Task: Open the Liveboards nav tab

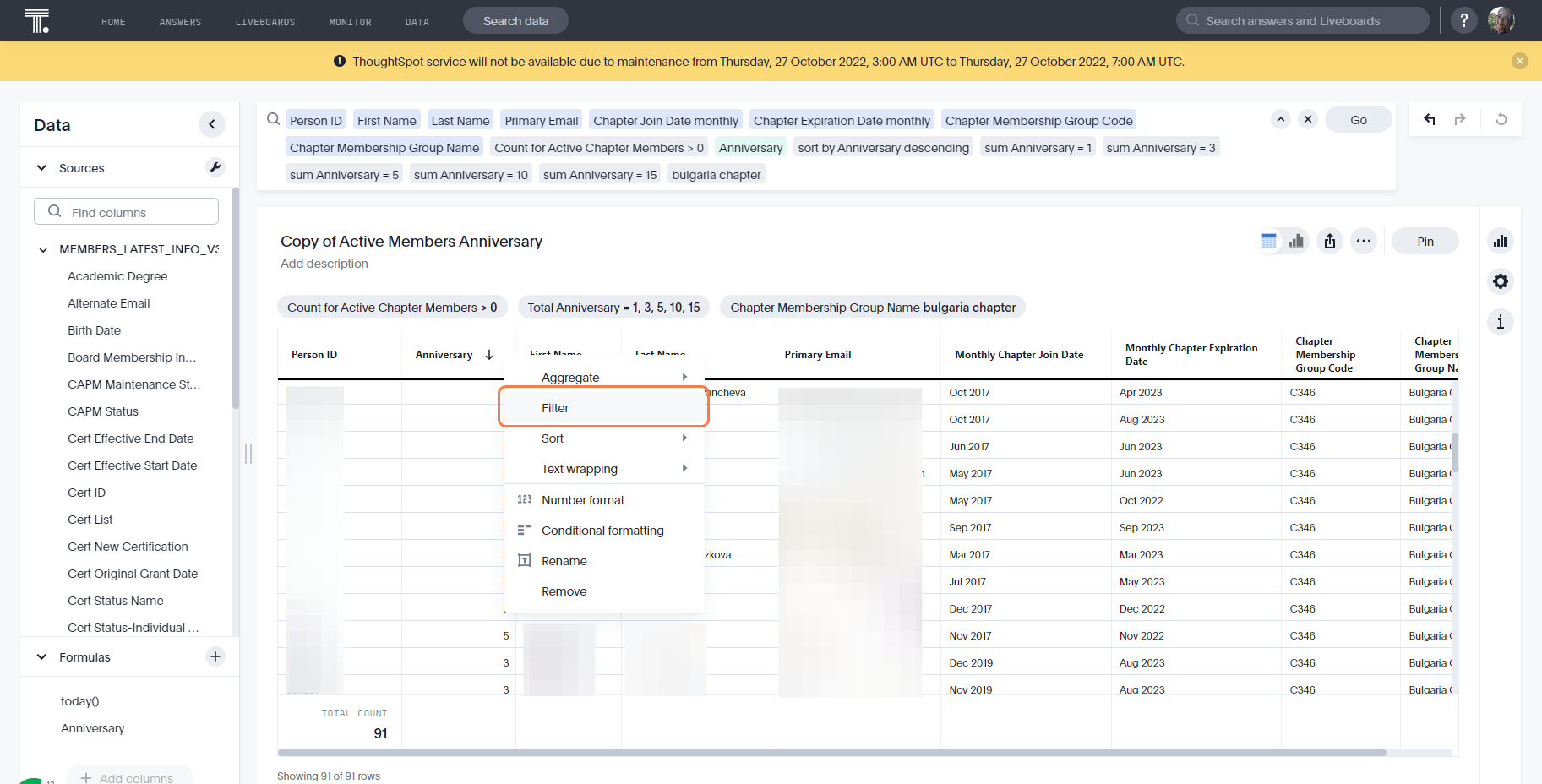Action: coord(265,22)
